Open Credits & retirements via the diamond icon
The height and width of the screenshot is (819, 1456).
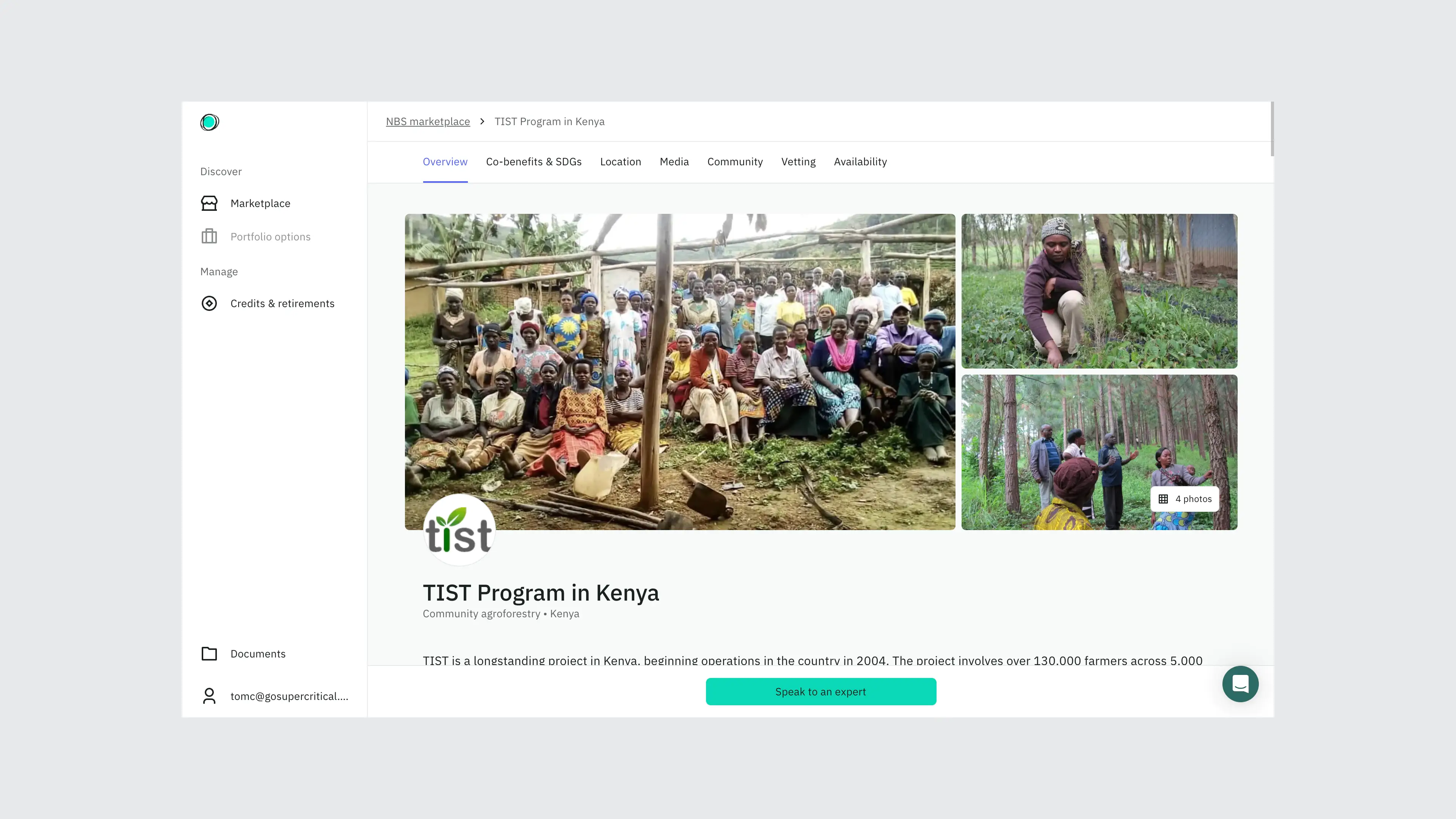(x=209, y=303)
